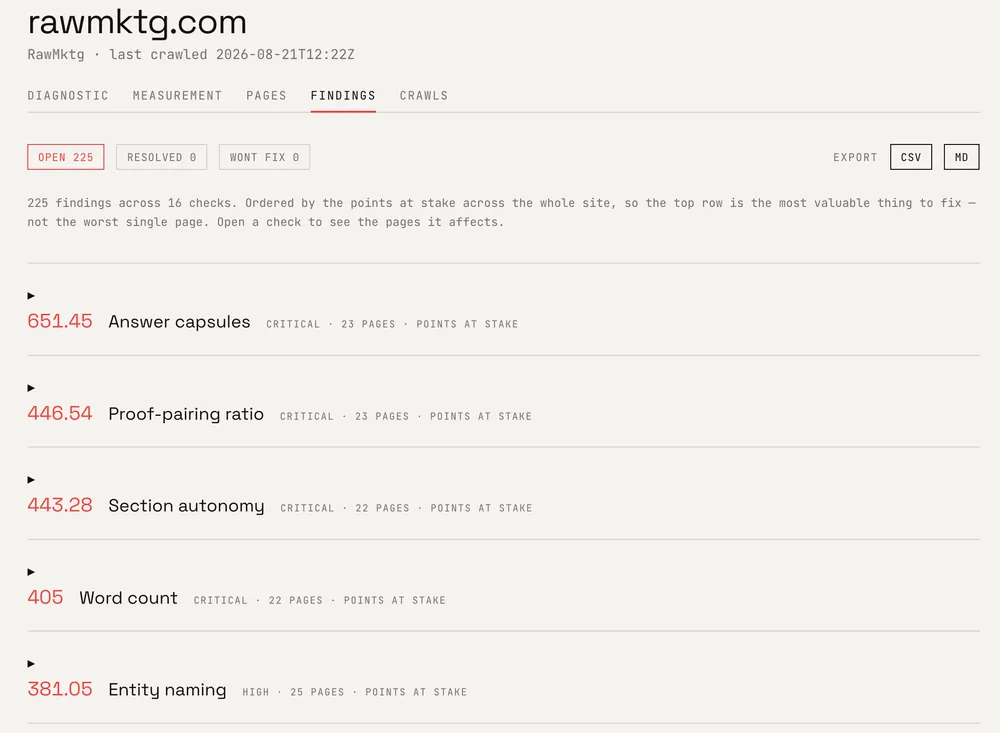The height and width of the screenshot is (733, 1000).
Task: Click the Entity naming HIGH 25 pages label
Action: click(x=355, y=692)
